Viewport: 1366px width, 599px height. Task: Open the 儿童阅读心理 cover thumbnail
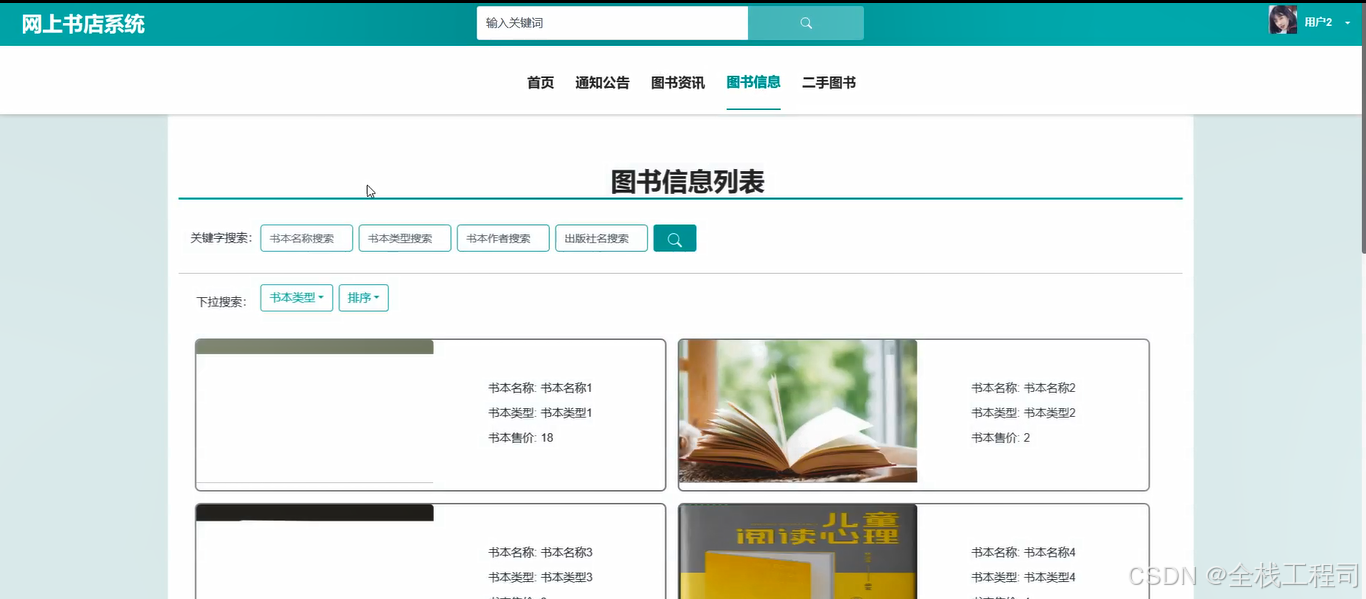[x=798, y=551]
